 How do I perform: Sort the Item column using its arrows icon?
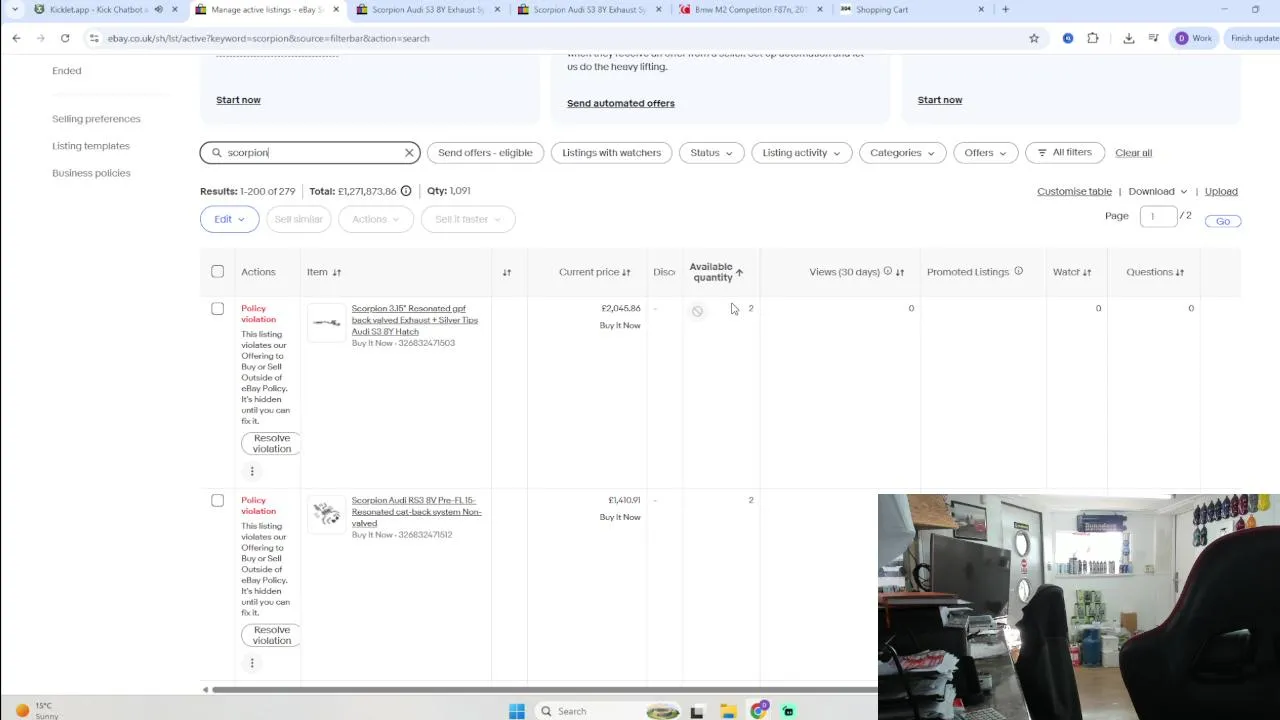tap(337, 272)
